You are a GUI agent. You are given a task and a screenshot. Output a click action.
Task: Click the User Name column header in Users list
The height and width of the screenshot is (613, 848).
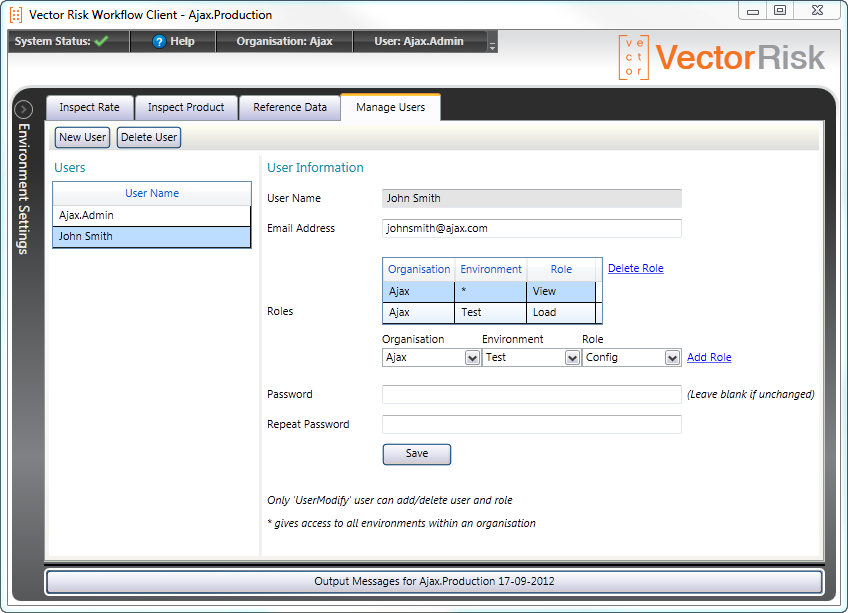152,193
